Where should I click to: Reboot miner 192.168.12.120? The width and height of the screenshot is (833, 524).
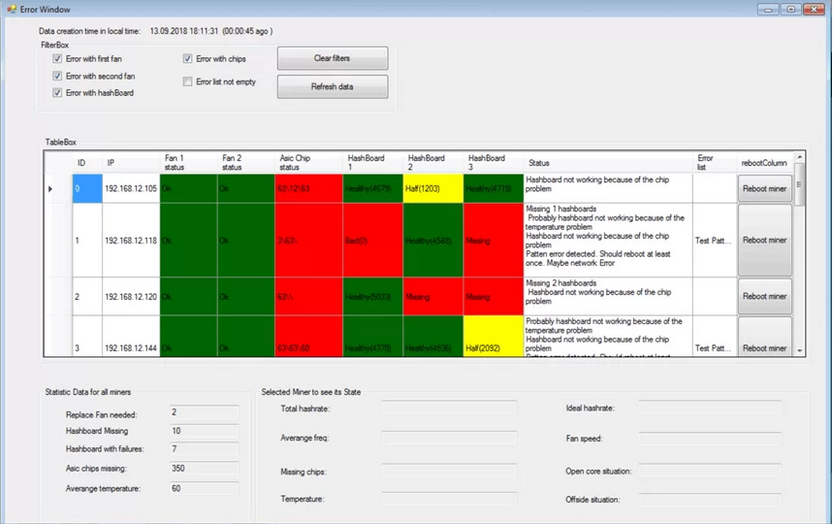coord(764,297)
